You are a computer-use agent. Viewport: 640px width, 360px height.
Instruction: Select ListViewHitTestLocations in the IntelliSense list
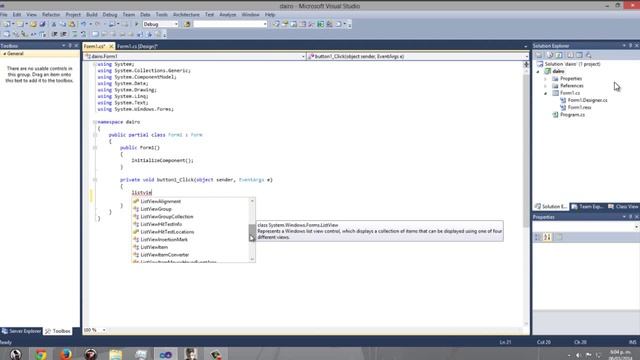[167, 232]
